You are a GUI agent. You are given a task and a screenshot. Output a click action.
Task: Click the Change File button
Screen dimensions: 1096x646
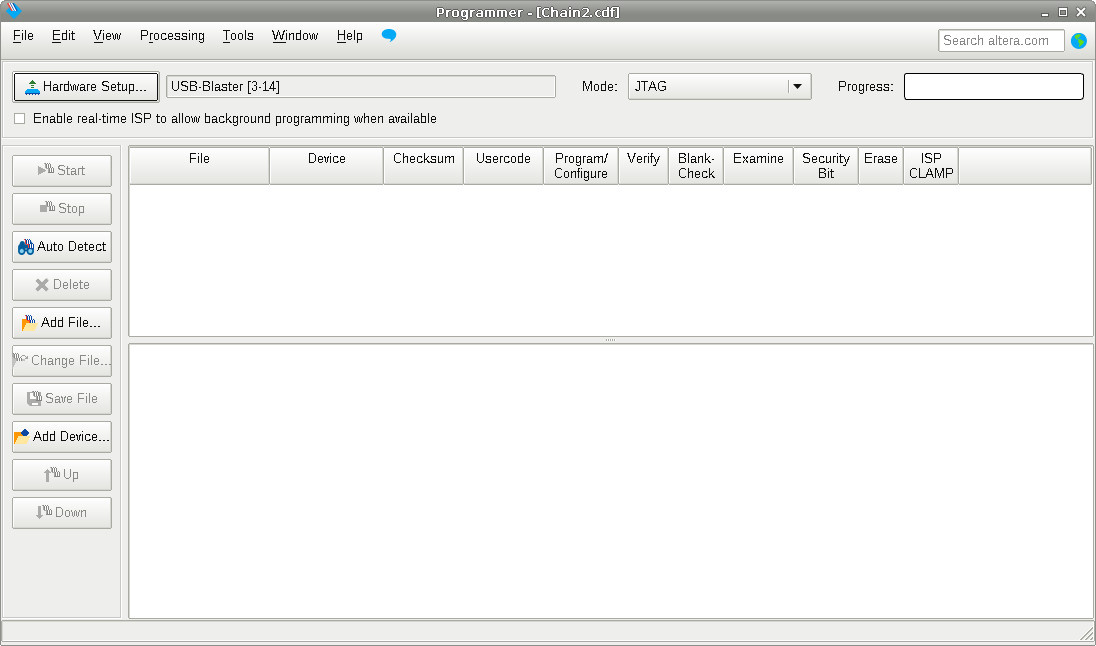coord(62,361)
